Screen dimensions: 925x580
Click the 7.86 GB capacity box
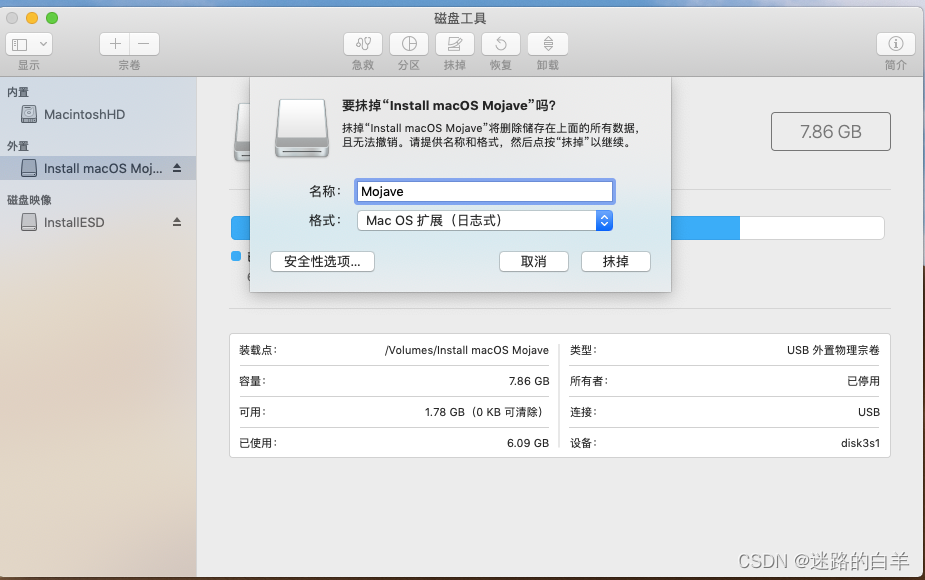(x=831, y=132)
